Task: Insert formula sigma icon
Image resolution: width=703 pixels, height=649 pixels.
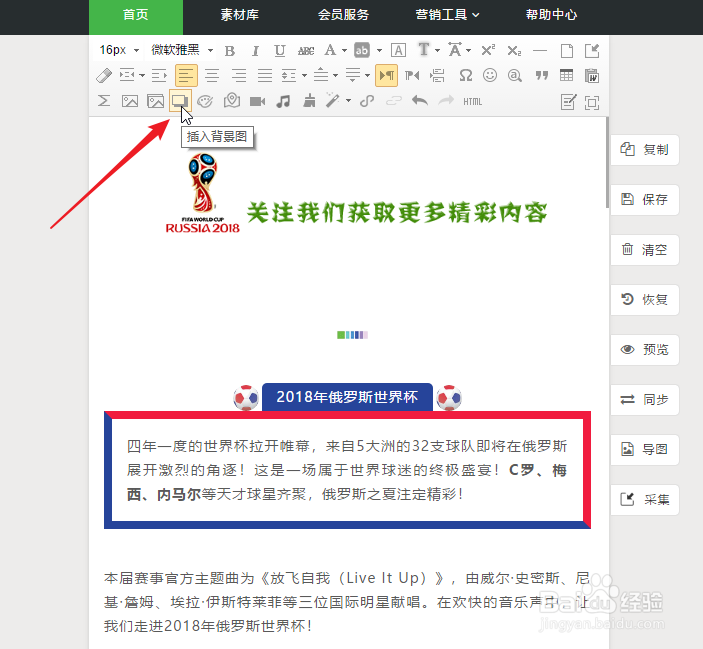Action: tap(104, 101)
